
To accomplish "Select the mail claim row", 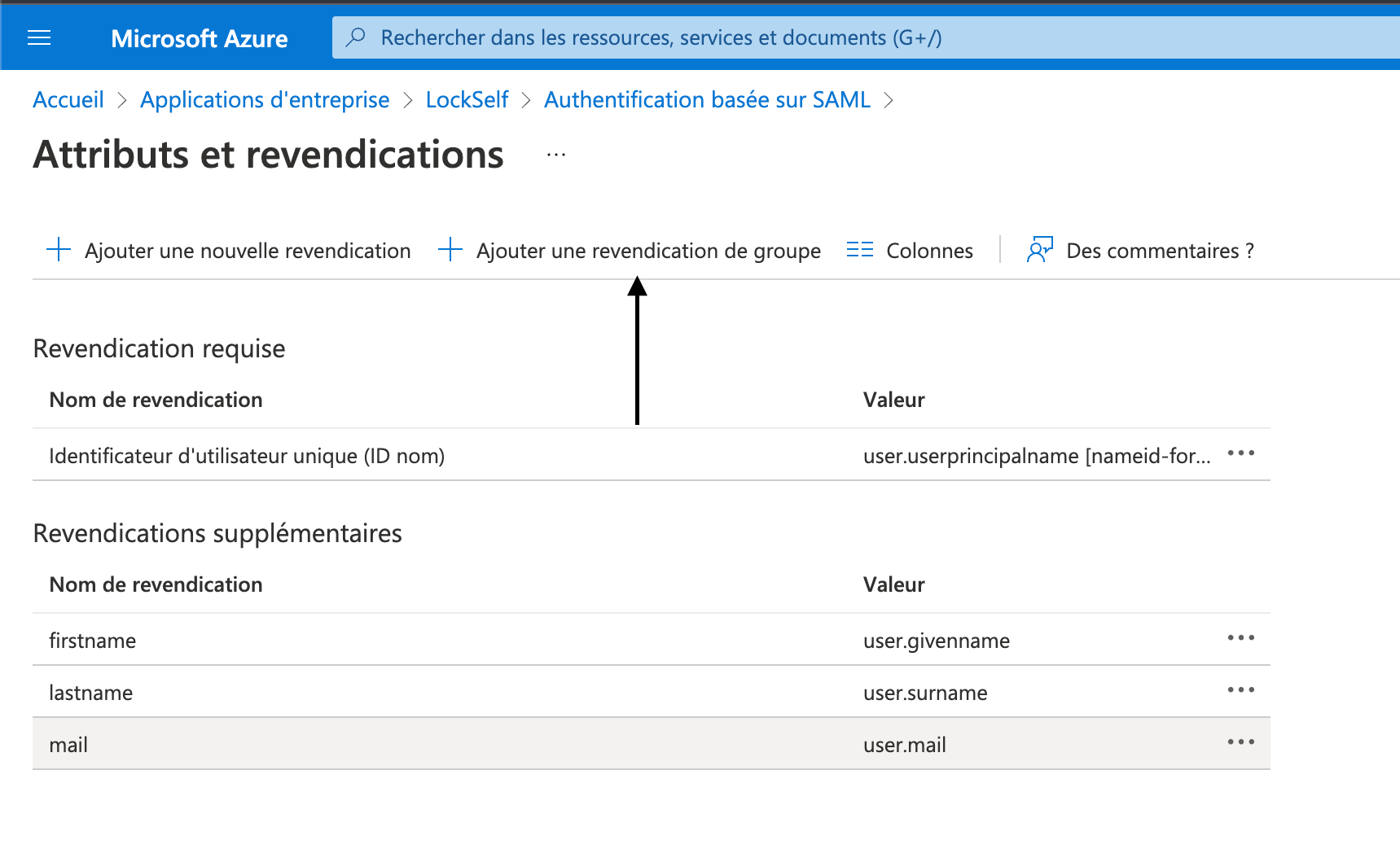I will click(x=652, y=744).
